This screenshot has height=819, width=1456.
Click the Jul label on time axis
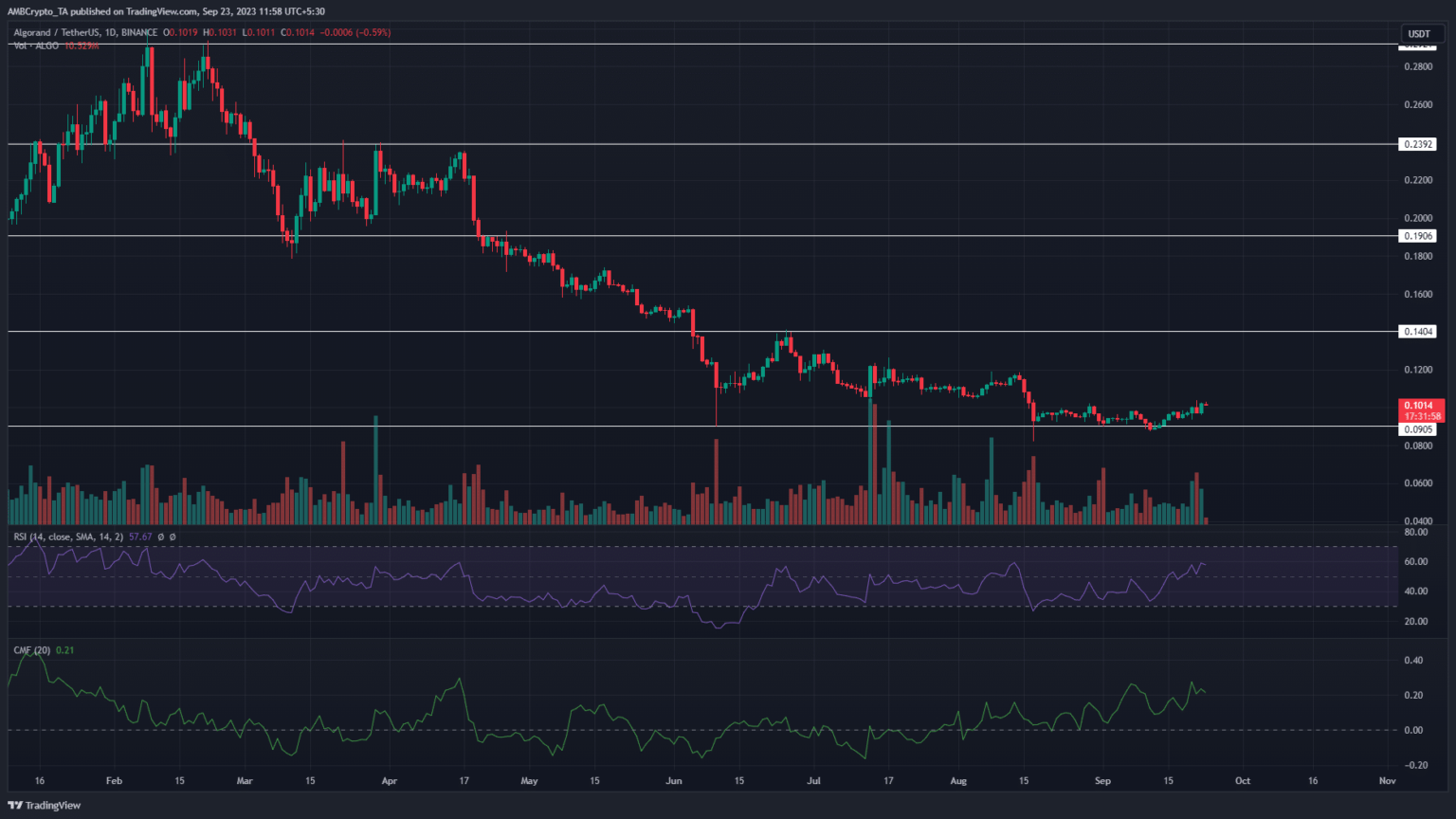pos(813,781)
